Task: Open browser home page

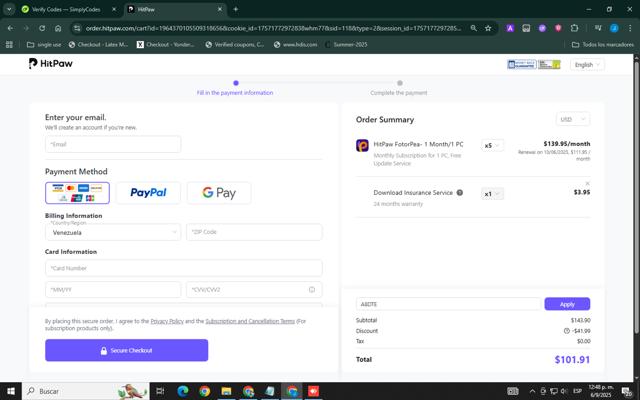Action: (x=58, y=28)
